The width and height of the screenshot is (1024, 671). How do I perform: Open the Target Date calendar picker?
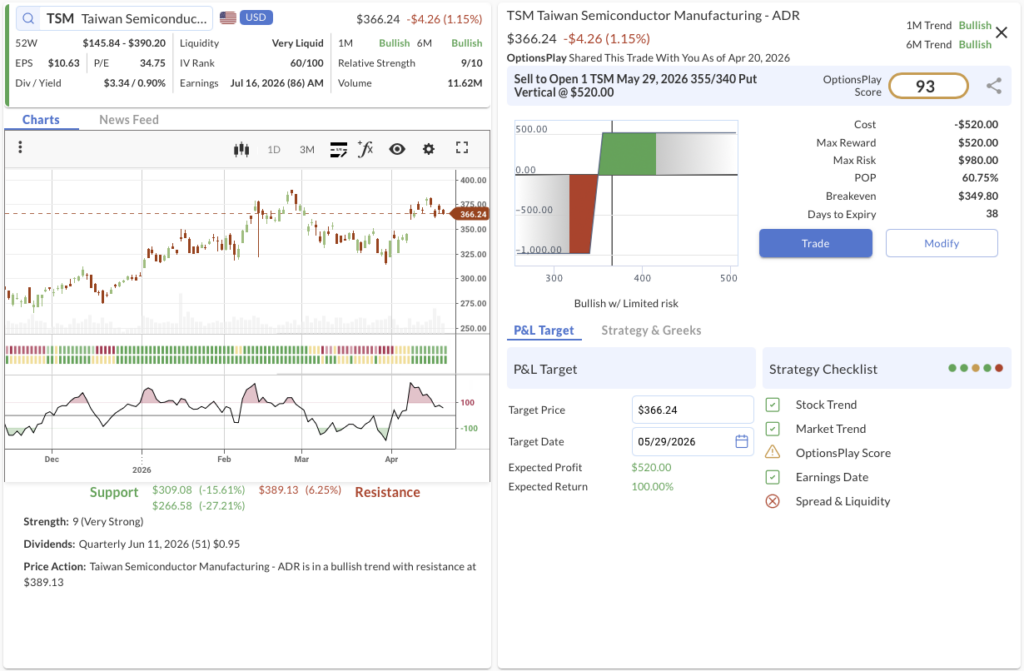(x=741, y=441)
